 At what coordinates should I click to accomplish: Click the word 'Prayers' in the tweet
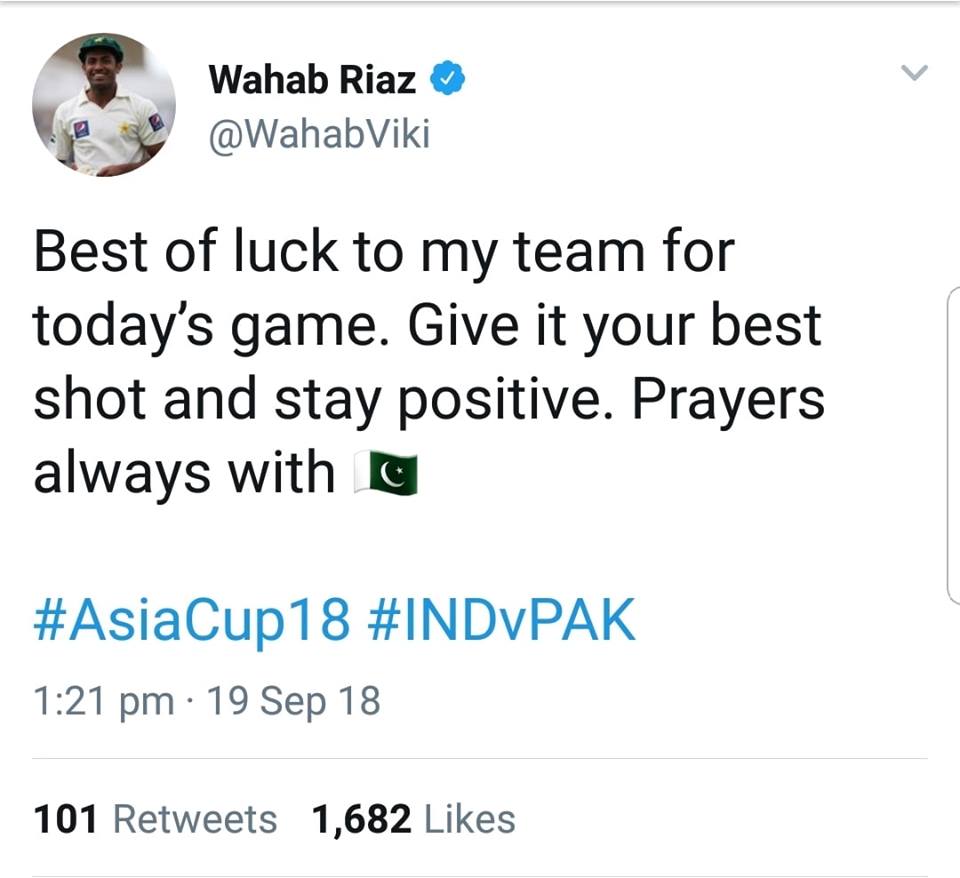tap(729, 400)
